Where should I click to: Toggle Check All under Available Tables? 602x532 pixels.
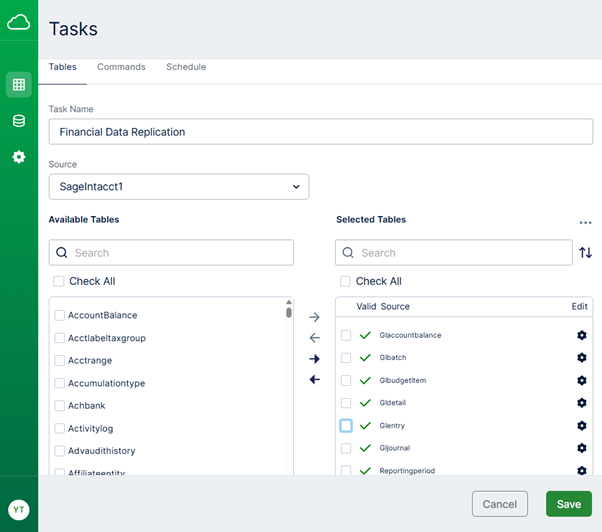60,282
